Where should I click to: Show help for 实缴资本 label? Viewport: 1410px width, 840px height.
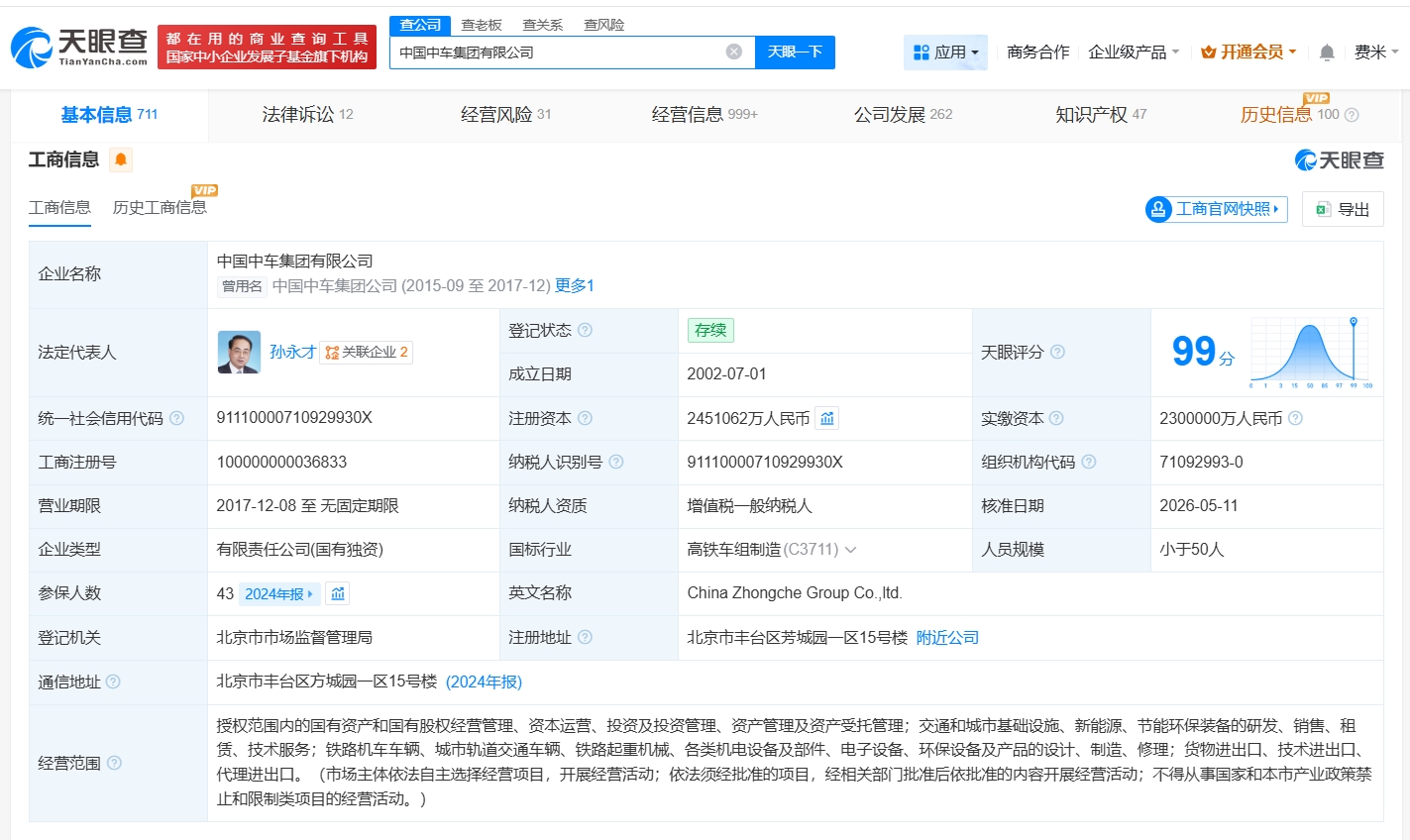click(1056, 418)
